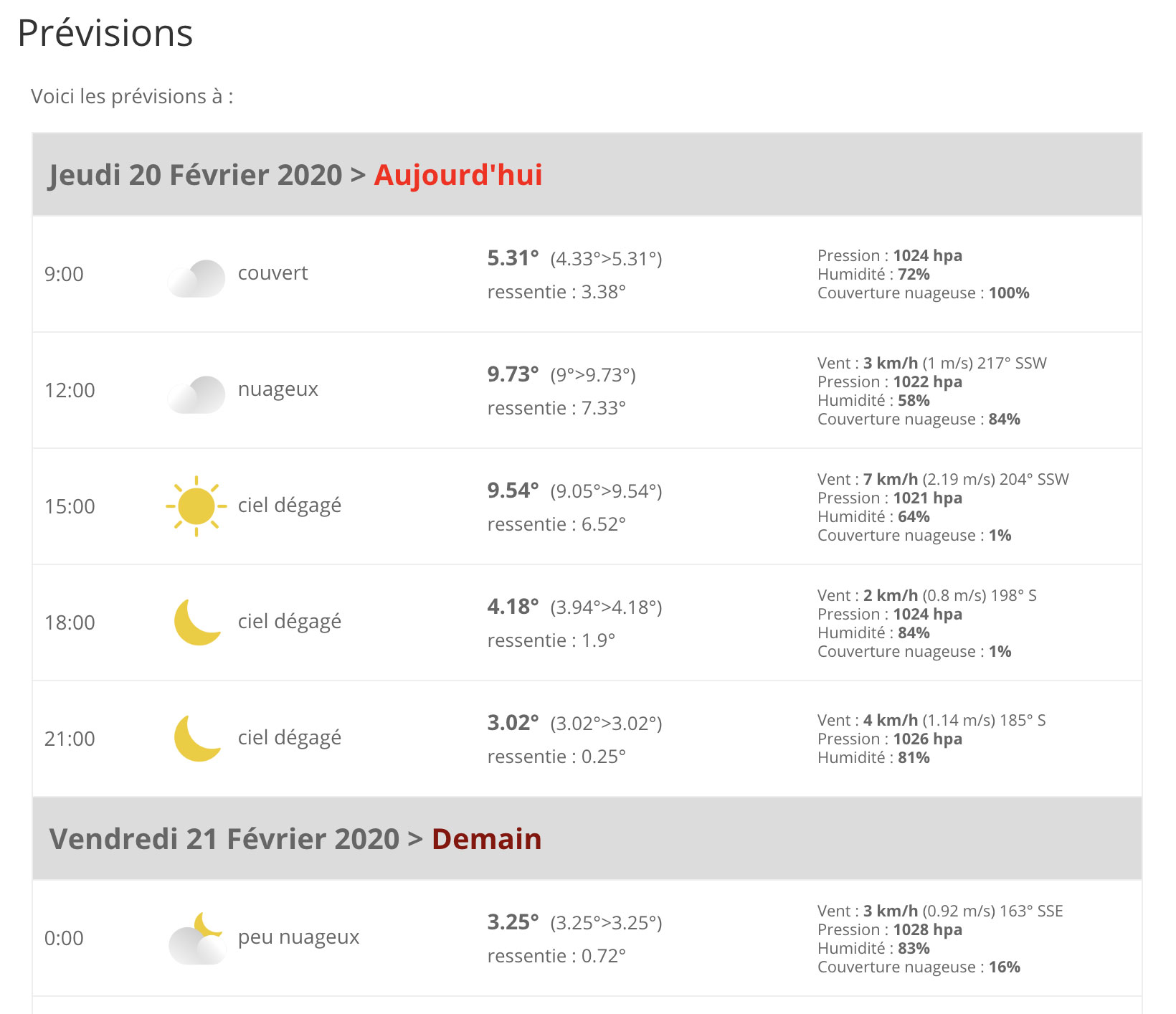Click the 12:00 time label
Screen dimensions: 1176x1014
coord(70,390)
